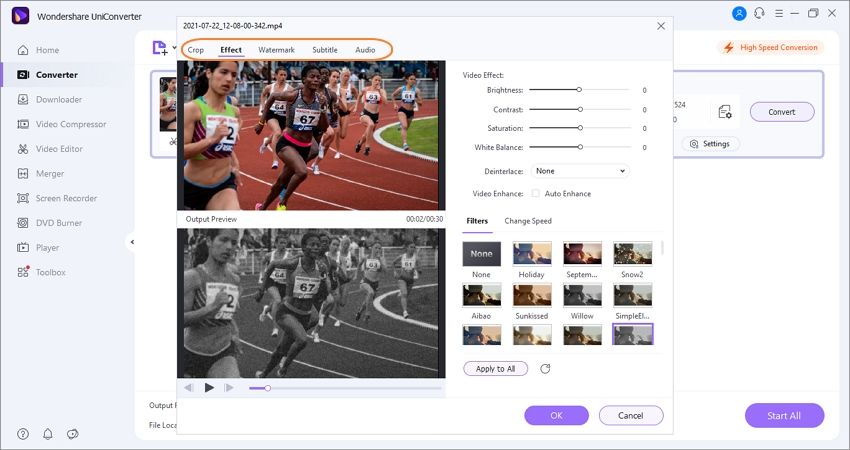Adjust the White Balance slider
The width and height of the screenshot is (850, 450).
tap(580, 147)
